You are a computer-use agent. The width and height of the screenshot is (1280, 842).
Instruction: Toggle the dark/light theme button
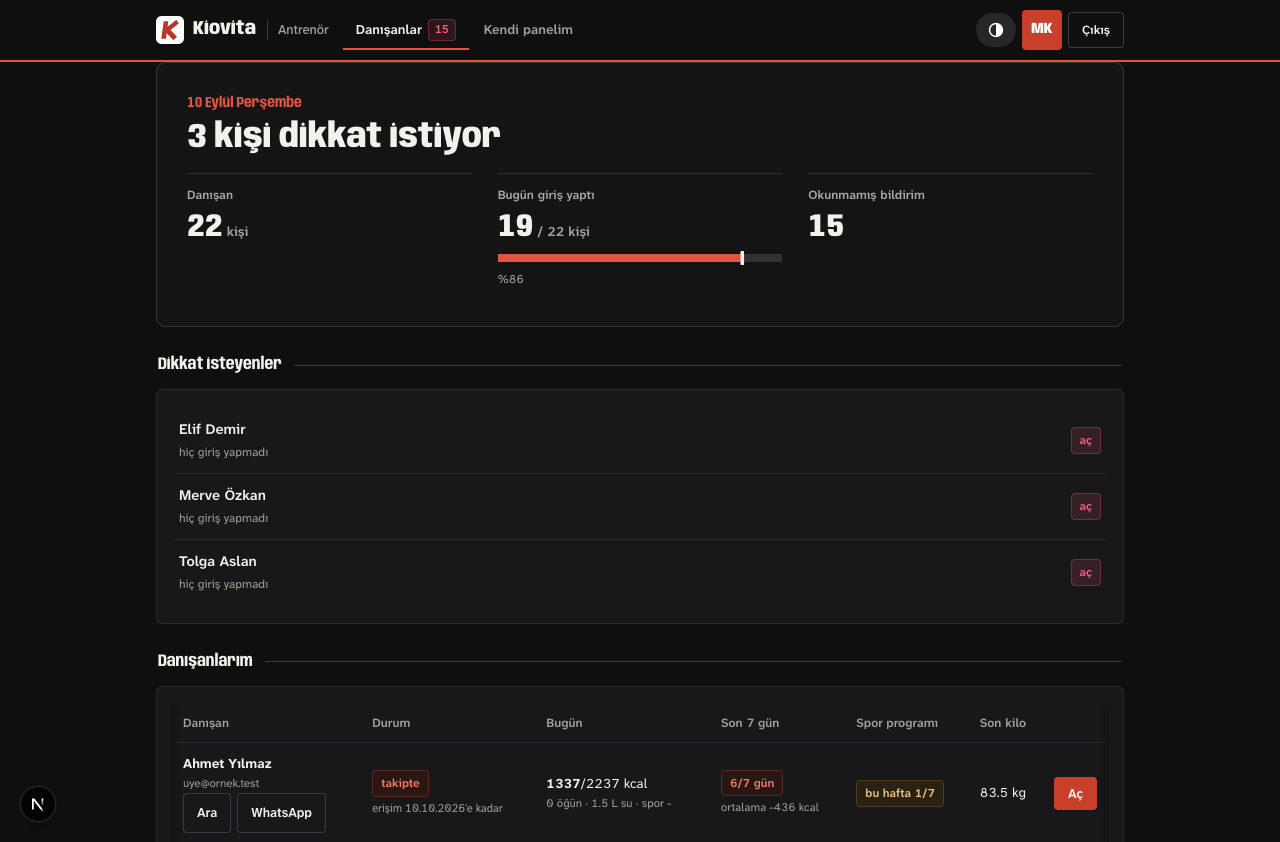coord(996,30)
